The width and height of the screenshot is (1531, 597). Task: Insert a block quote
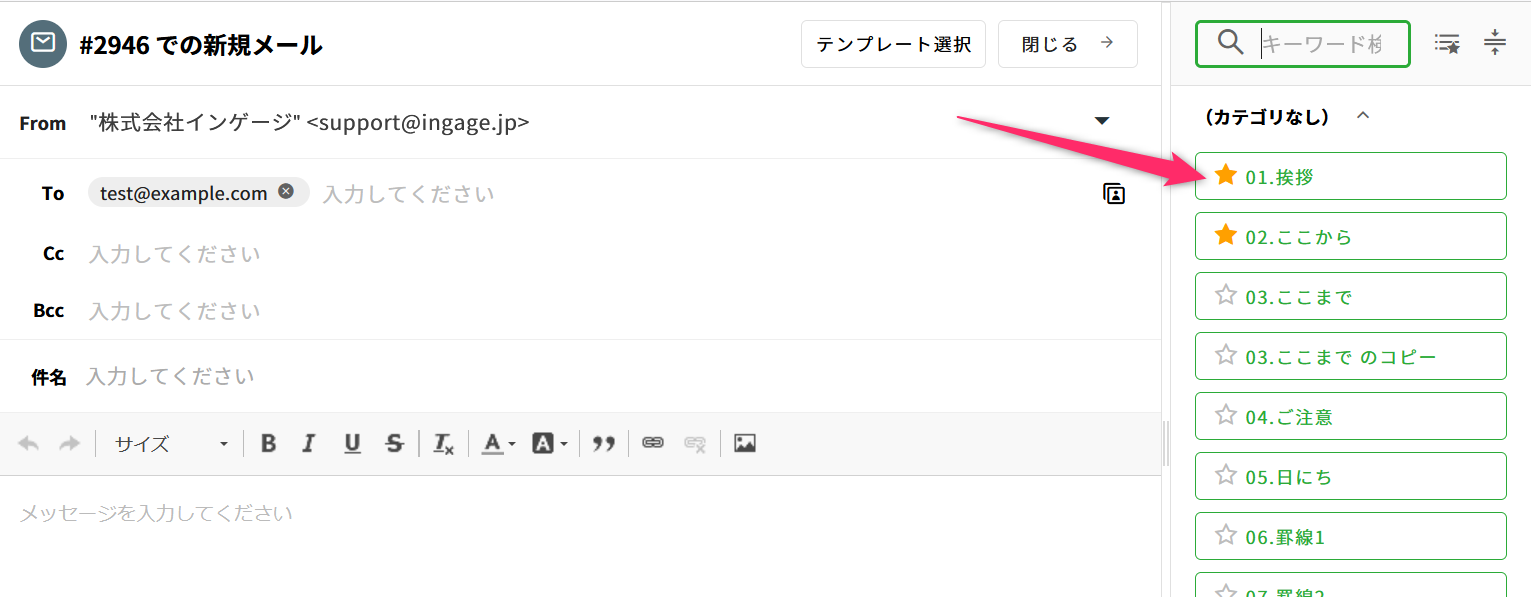(603, 443)
